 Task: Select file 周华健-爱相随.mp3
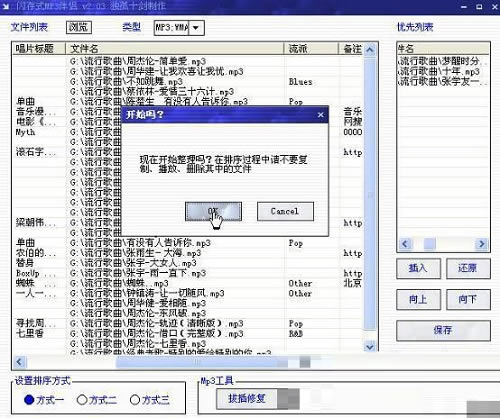tap(138, 303)
